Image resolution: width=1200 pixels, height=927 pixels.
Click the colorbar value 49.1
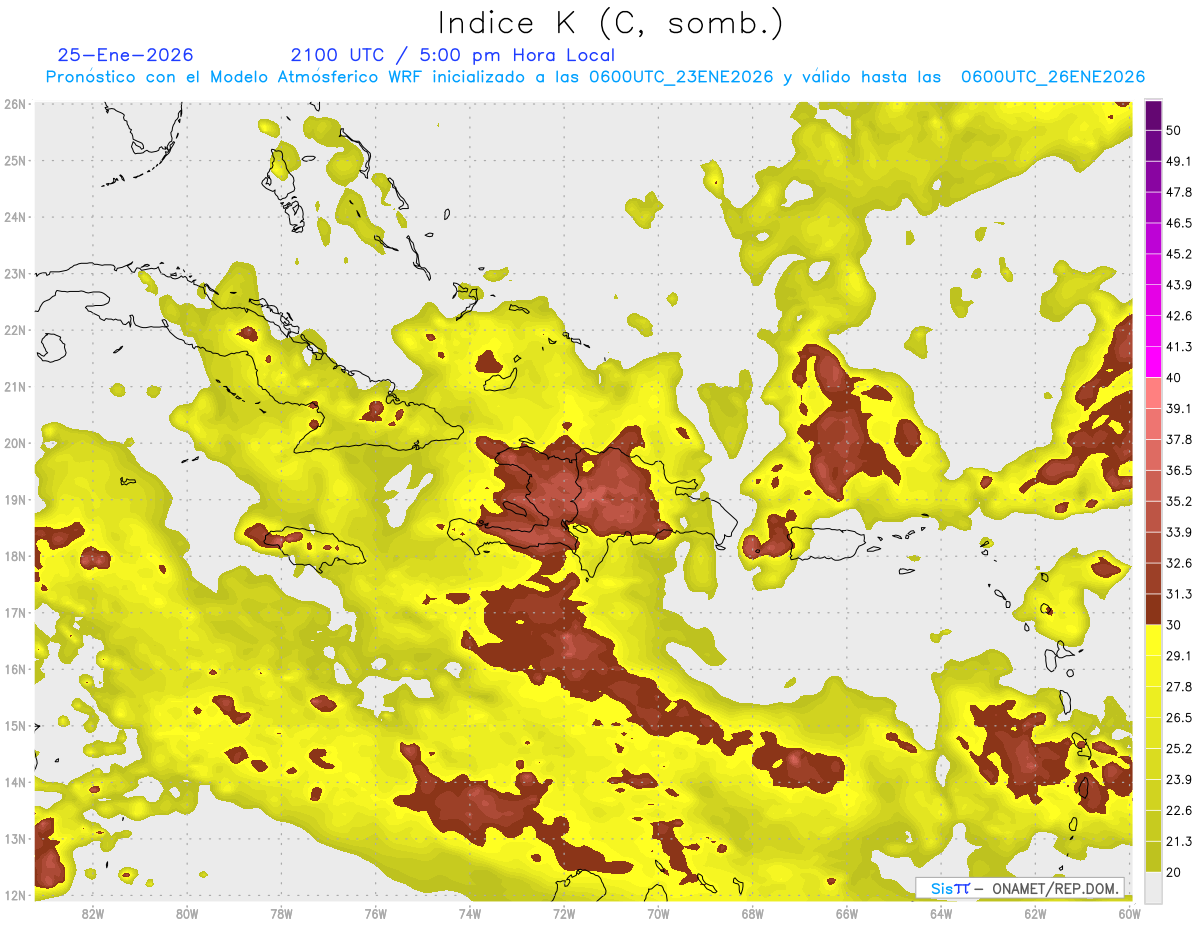point(1179,161)
